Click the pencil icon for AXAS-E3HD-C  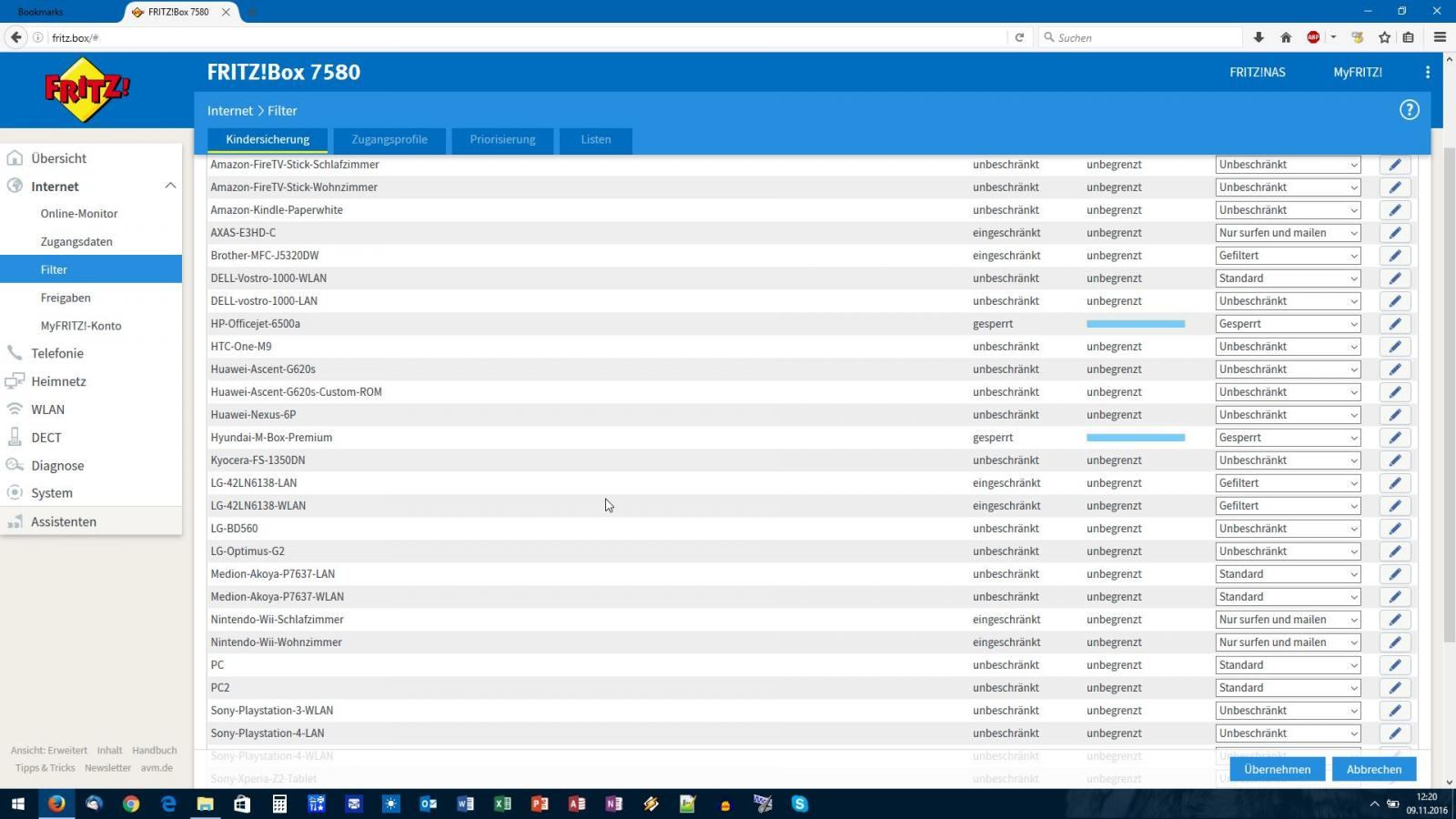pyautogui.click(x=1394, y=233)
